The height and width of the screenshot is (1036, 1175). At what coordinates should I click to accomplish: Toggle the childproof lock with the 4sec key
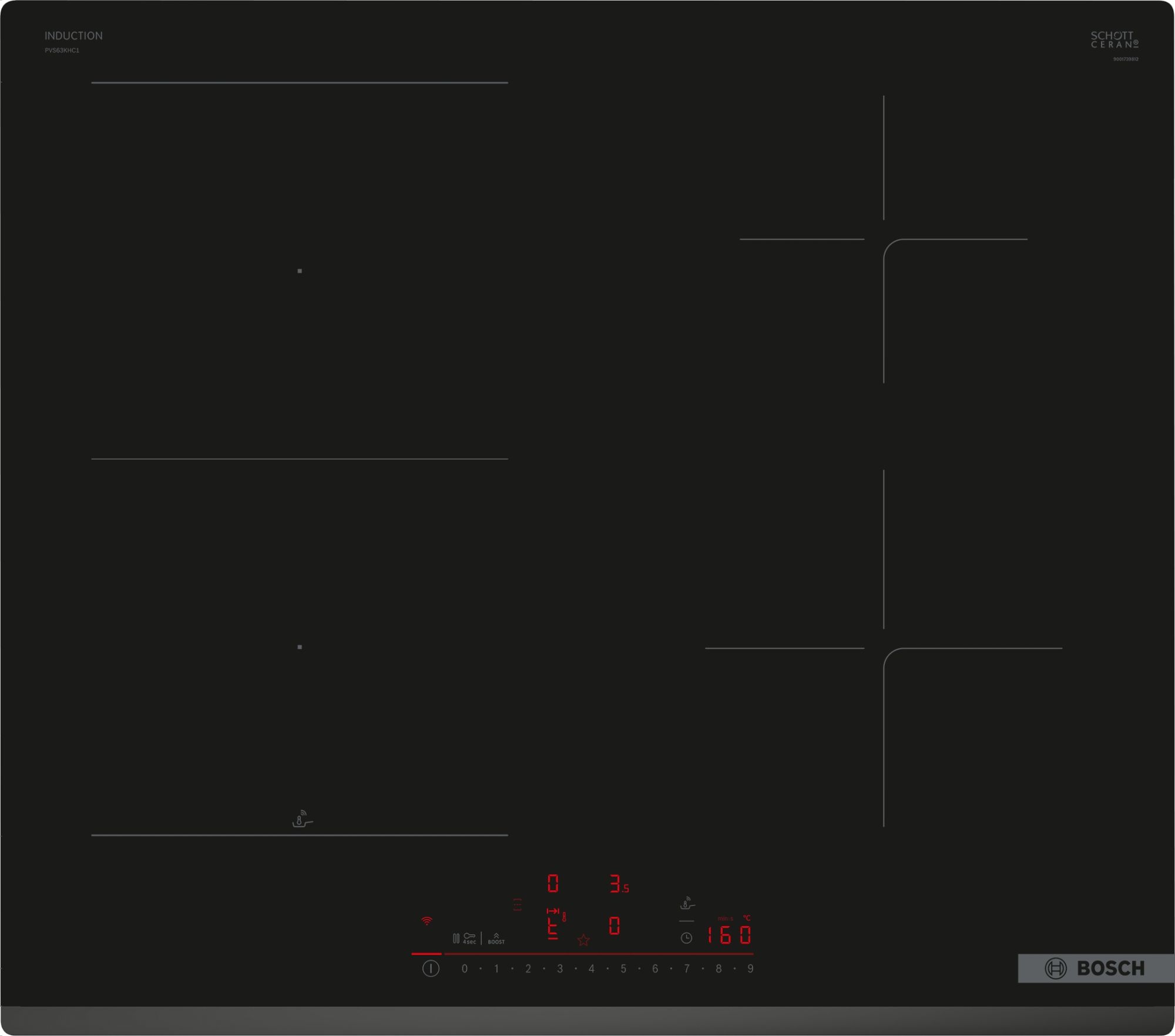[x=469, y=938]
